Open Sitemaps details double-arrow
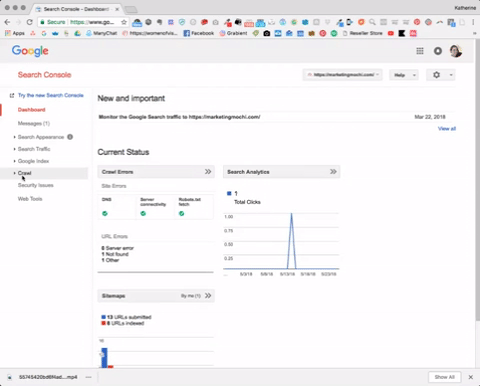This screenshot has width=480, height=386. click(x=208, y=296)
